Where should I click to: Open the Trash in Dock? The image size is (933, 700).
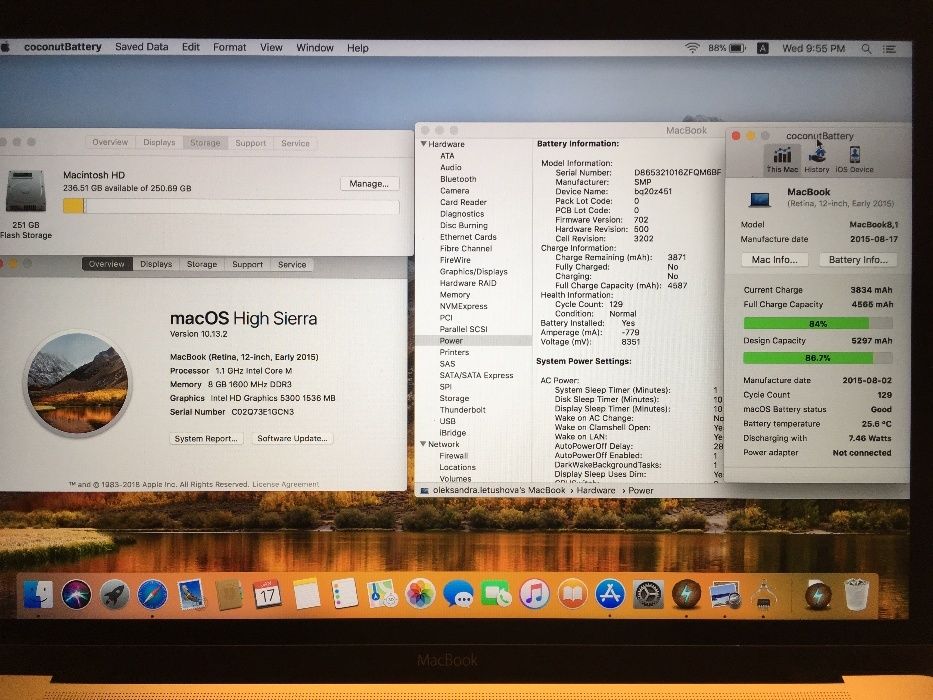coord(856,594)
